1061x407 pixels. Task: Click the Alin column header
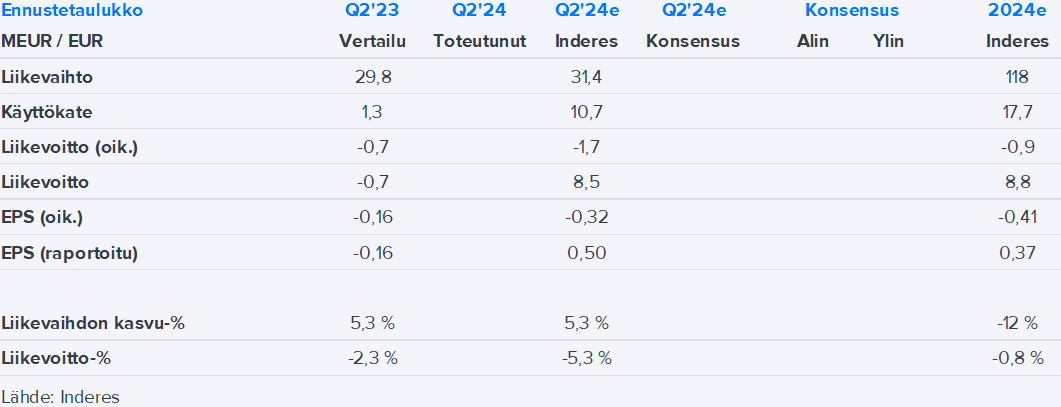(x=813, y=41)
